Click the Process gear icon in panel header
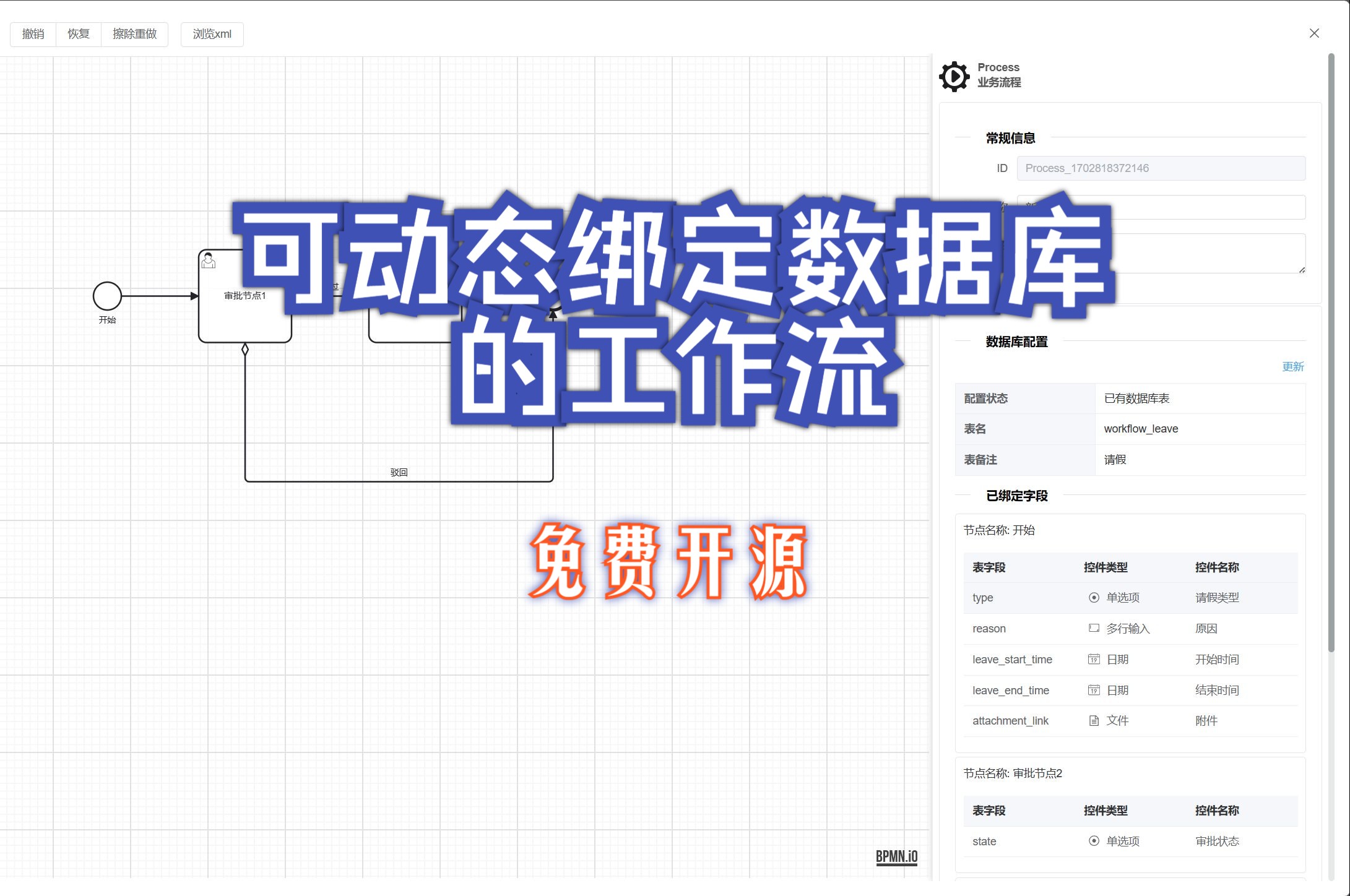The width and height of the screenshot is (1350, 896). 954,76
